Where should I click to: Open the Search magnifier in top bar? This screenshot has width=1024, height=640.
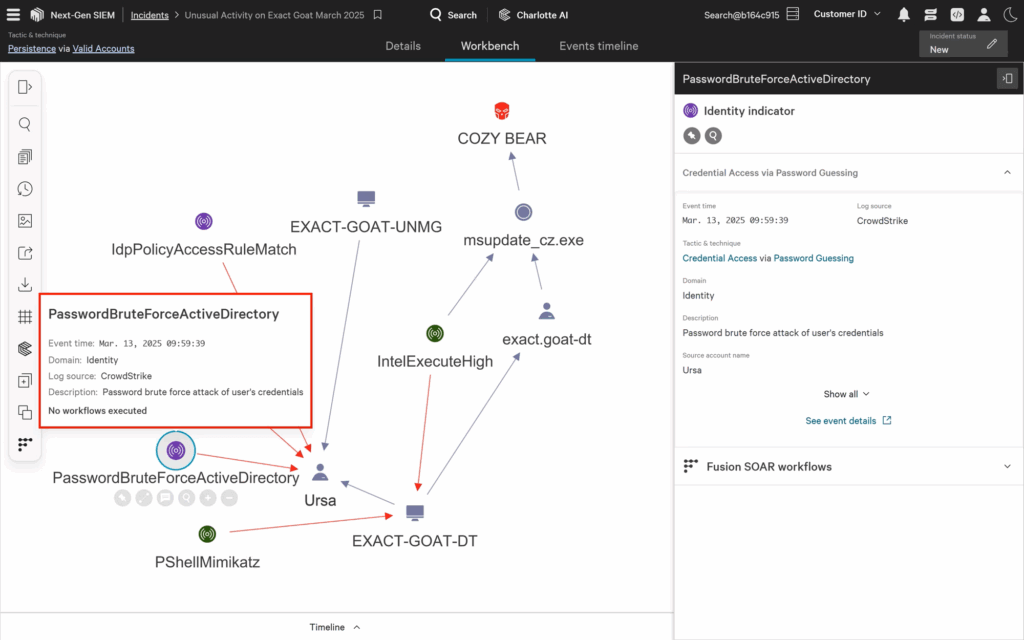click(x=453, y=14)
